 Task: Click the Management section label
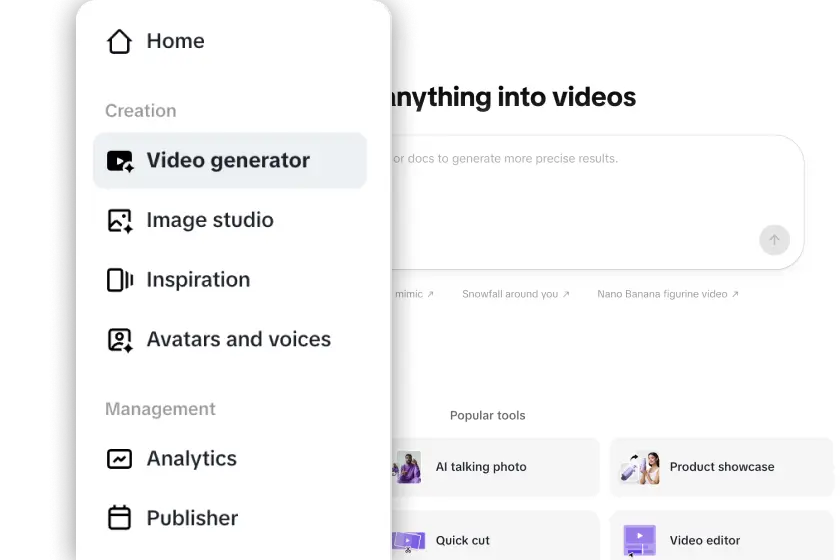point(160,409)
